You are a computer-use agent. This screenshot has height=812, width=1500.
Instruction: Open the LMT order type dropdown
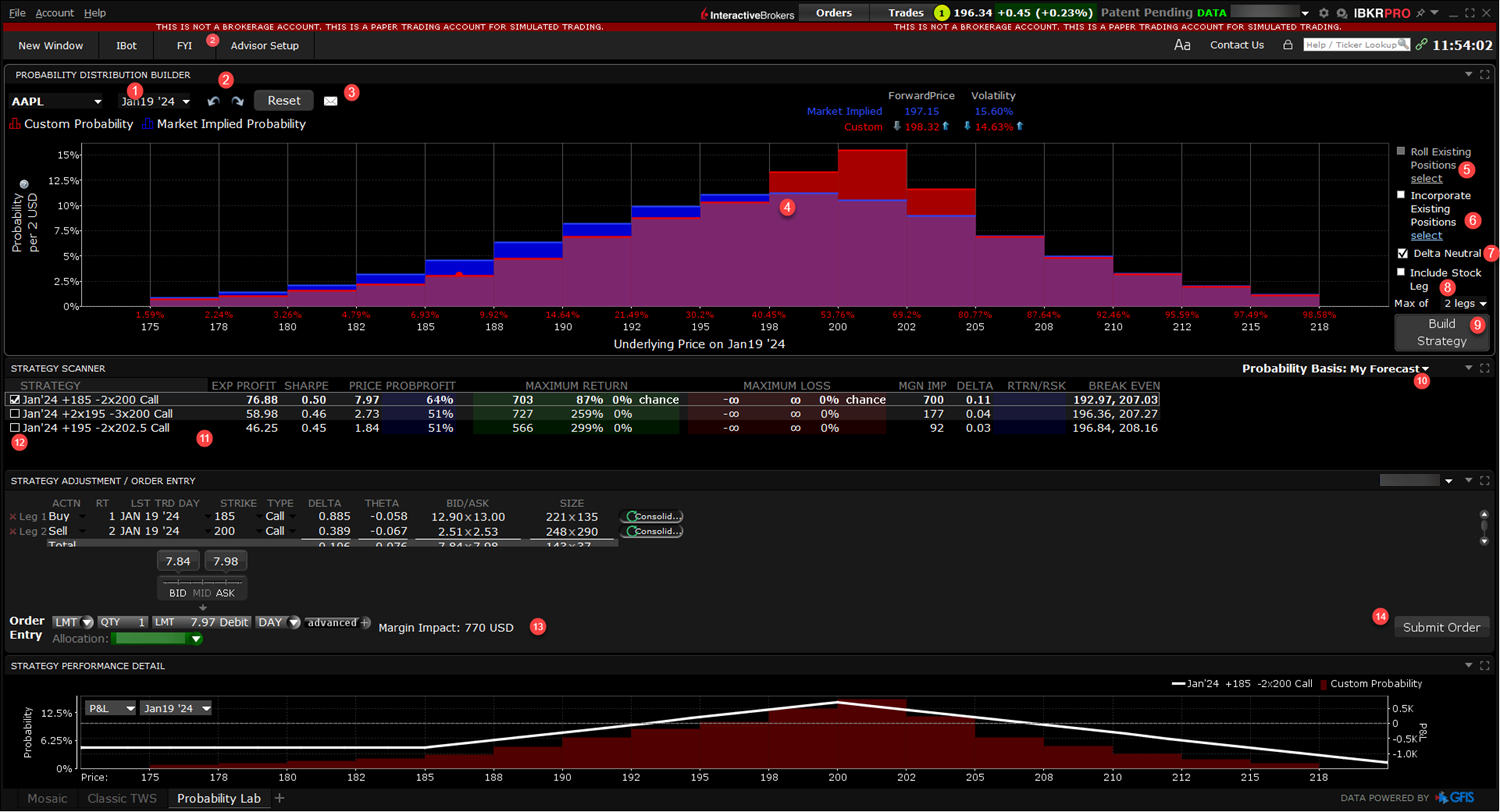coord(73,622)
